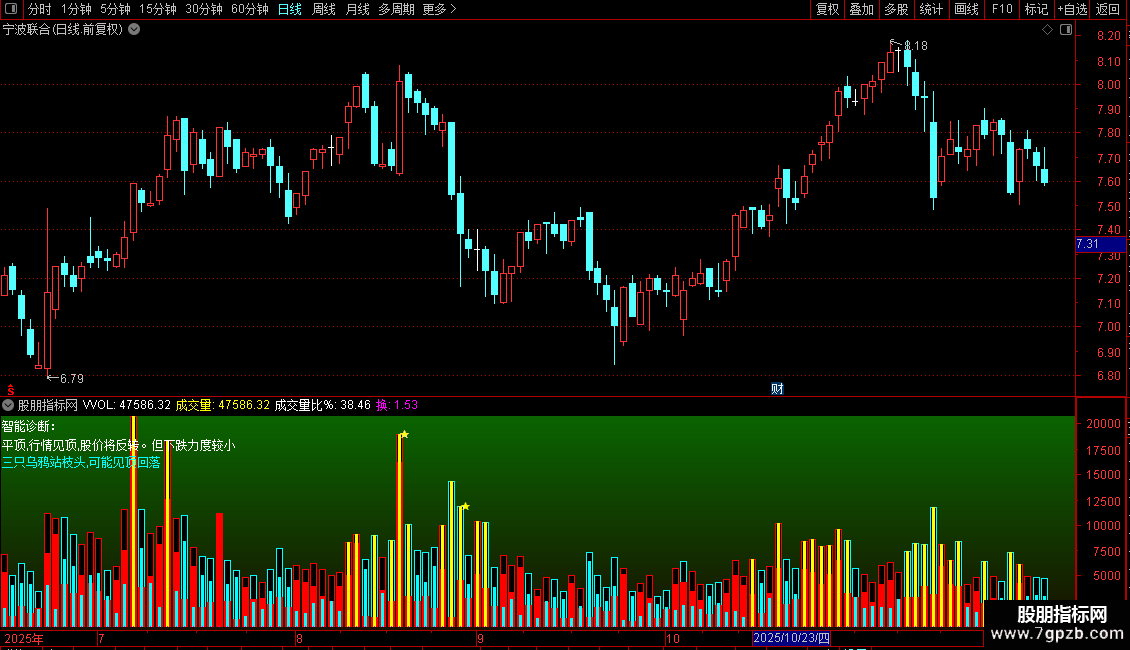The height and width of the screenshot is (650, 1130).
Task: Open the 宁波联合 title dropdown arrow
Action: [134, 30]
